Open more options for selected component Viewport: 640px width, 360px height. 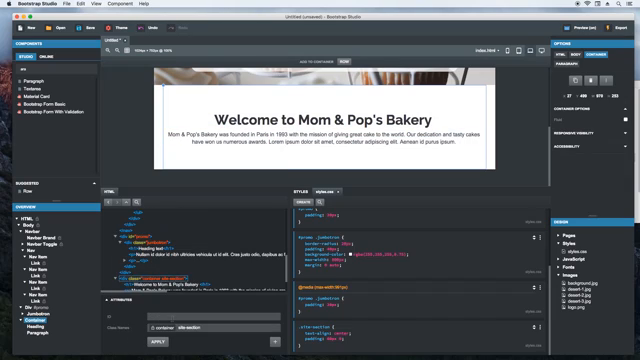(606, 80)
